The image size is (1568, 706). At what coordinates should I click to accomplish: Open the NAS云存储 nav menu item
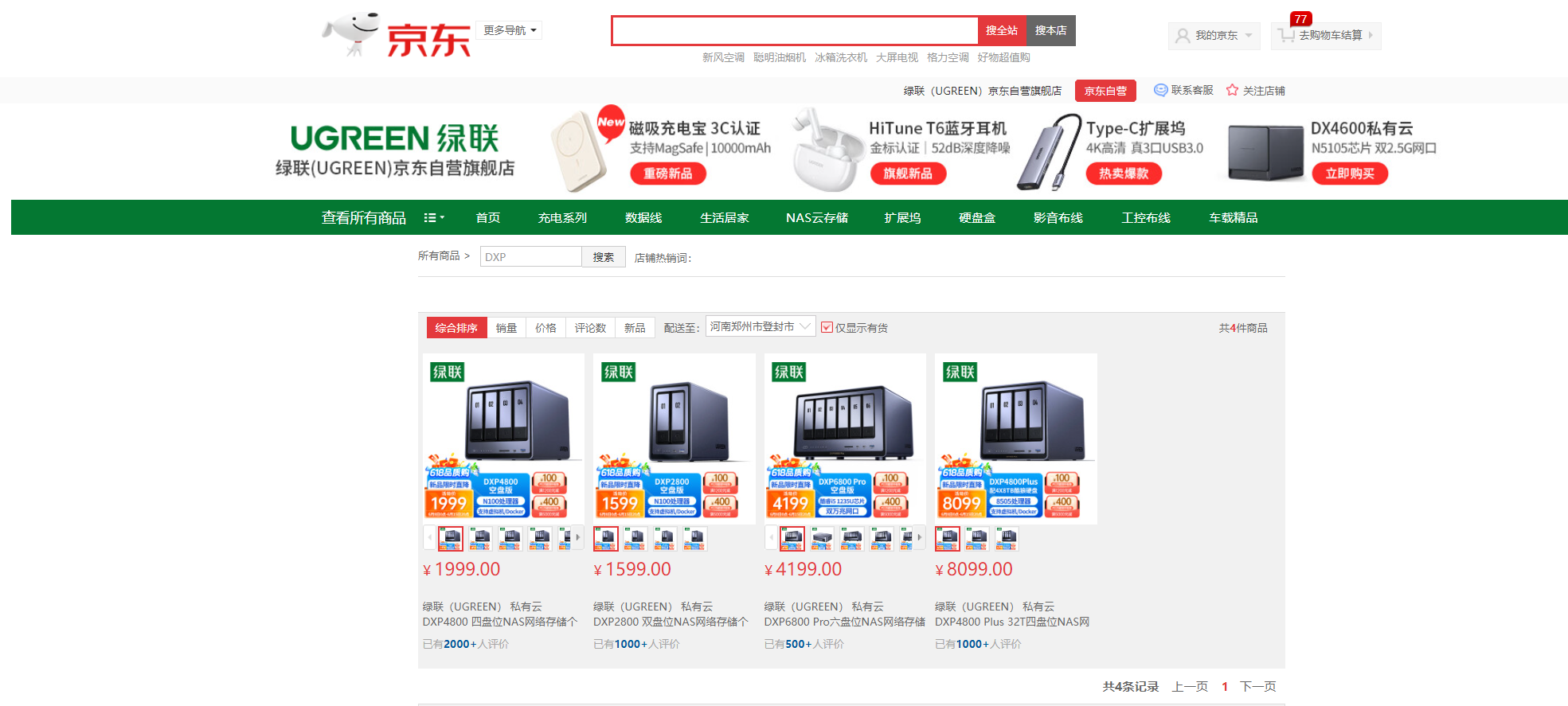pos(817,218)
